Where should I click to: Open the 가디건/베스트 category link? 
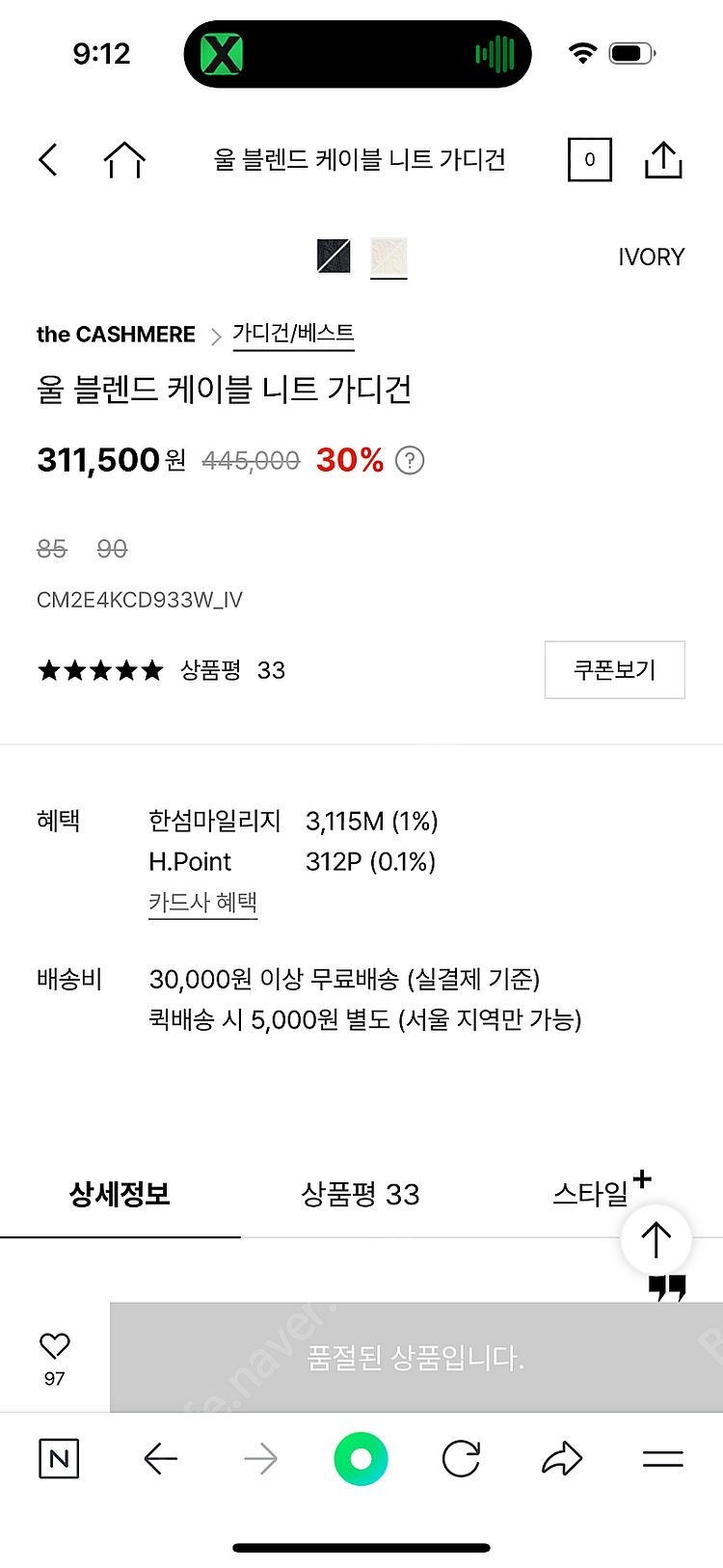tap(293, 334)
